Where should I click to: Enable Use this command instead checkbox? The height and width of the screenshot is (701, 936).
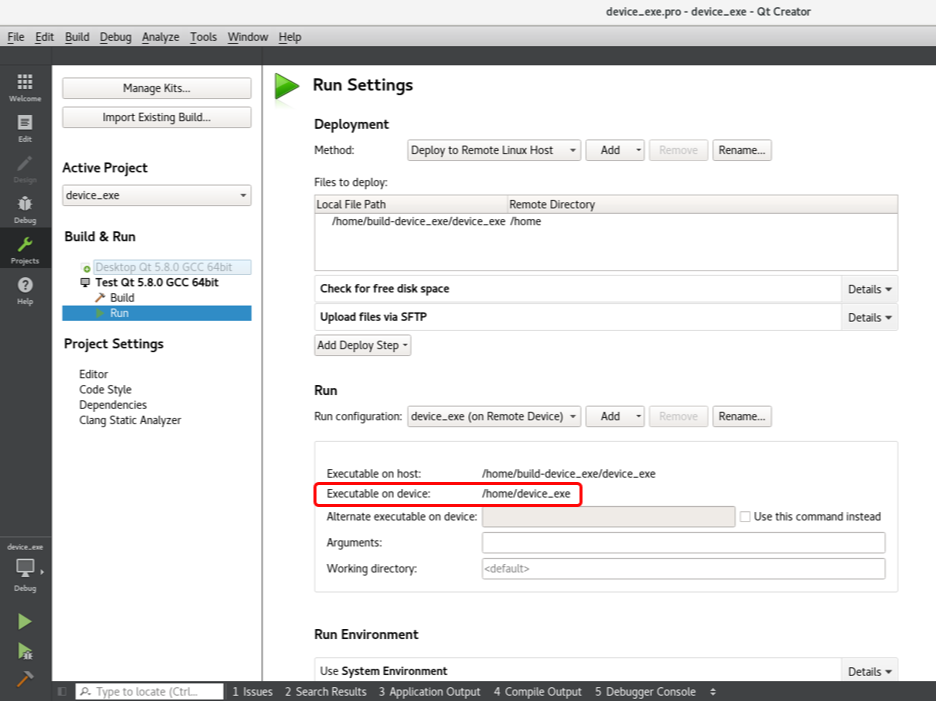point(745,516)
